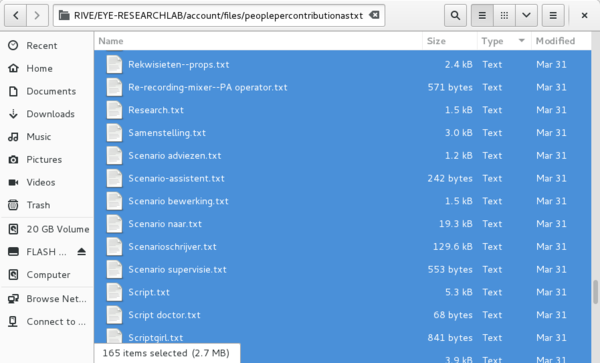Screen dimensions: 600x363
Task: Select Scenario supervisie.txt
Action: (x=342, y=269)
